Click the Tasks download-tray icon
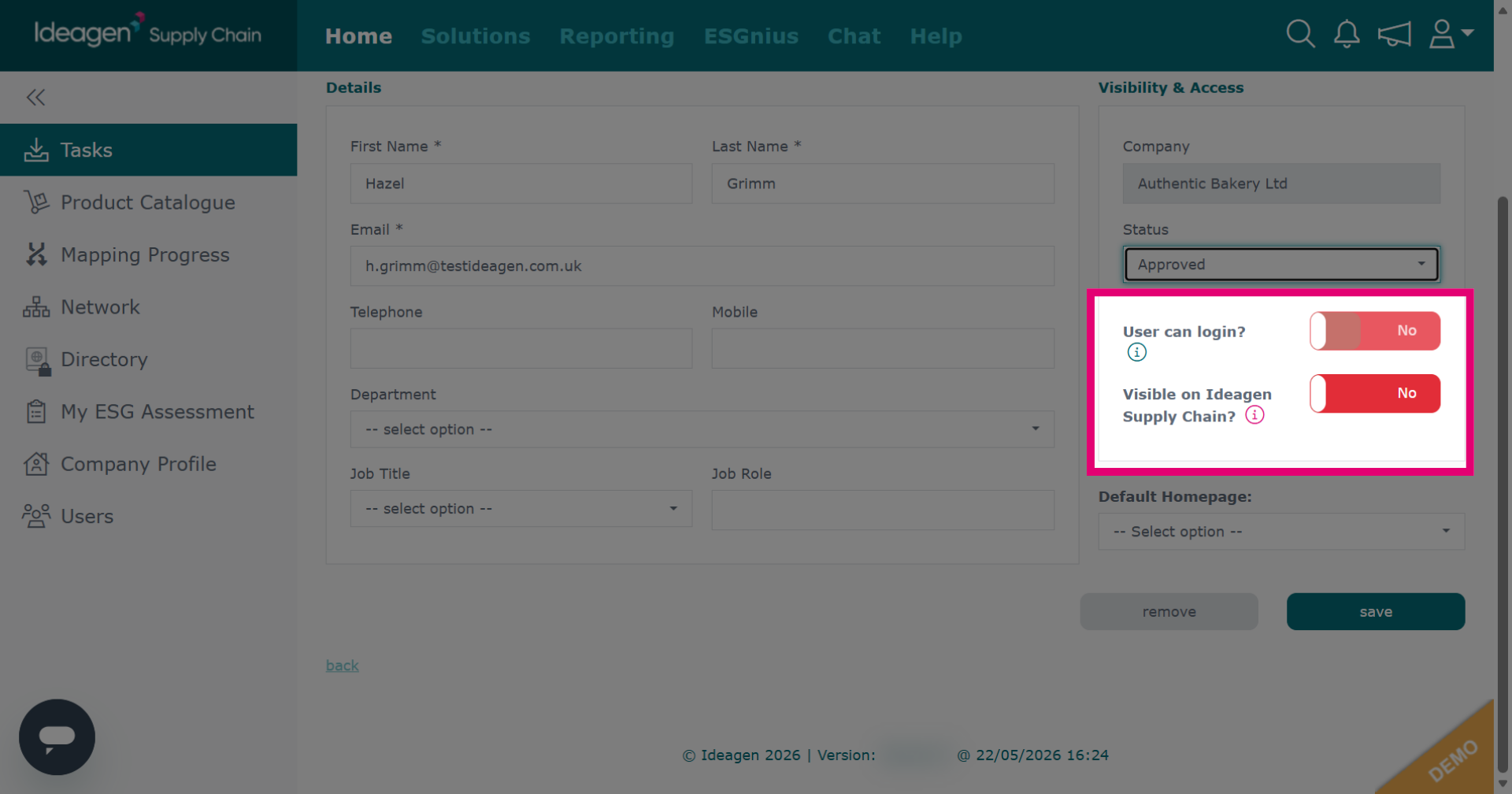 36,150
